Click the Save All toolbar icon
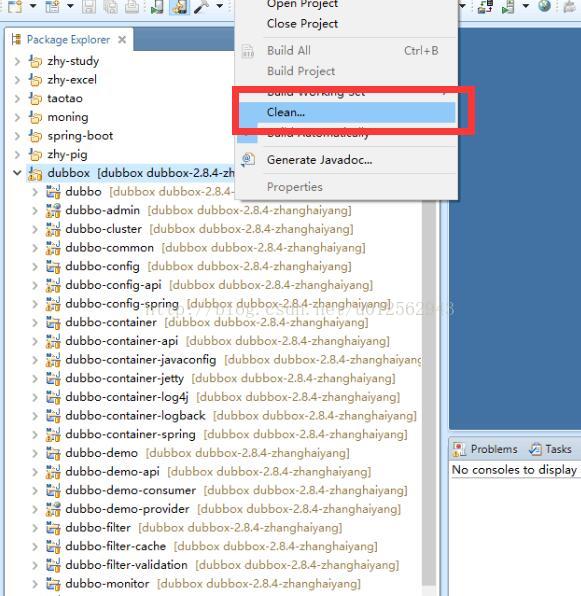The width and height of the screenshot is (581, 596). [111, 6]
